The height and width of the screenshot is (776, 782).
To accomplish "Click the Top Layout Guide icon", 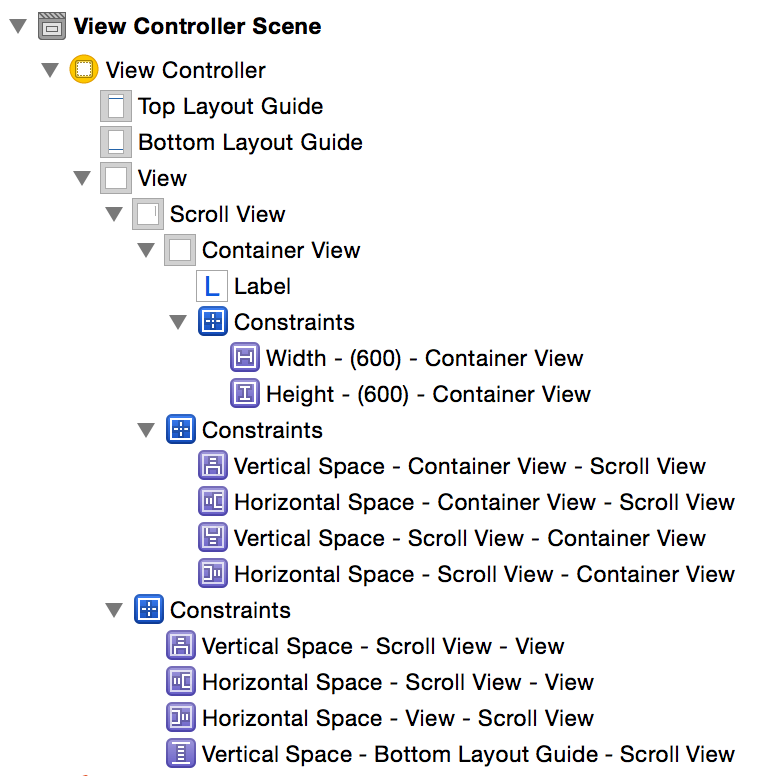I will 116,106.
